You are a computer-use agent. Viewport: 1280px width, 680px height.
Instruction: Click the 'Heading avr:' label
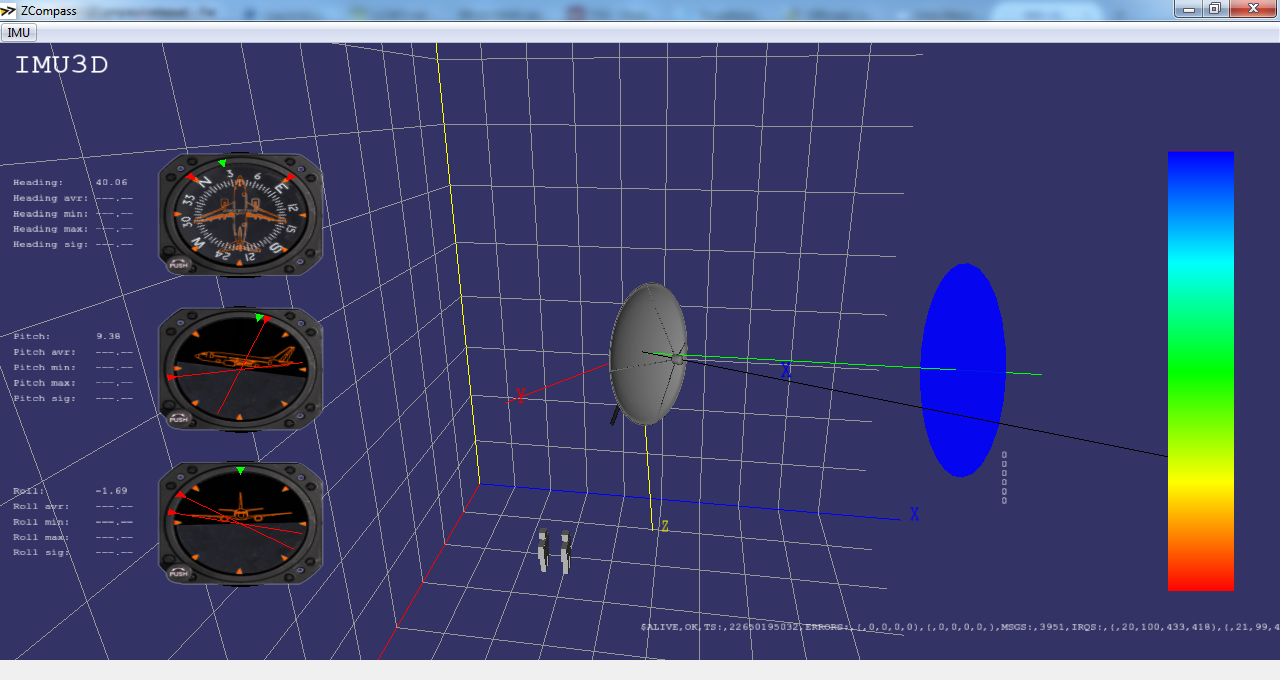click(x=50, y=198)
